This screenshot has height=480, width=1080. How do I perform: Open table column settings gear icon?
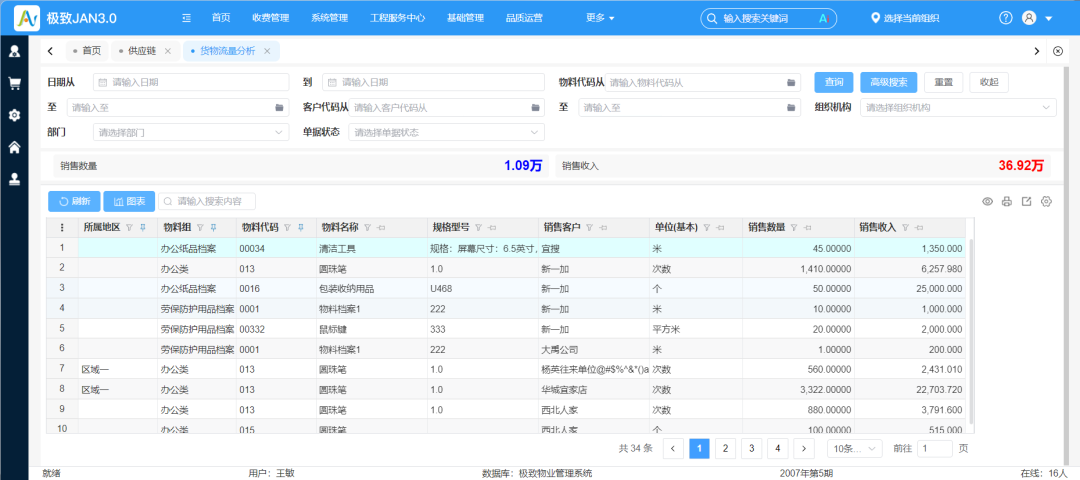[x=1046, y=201]
